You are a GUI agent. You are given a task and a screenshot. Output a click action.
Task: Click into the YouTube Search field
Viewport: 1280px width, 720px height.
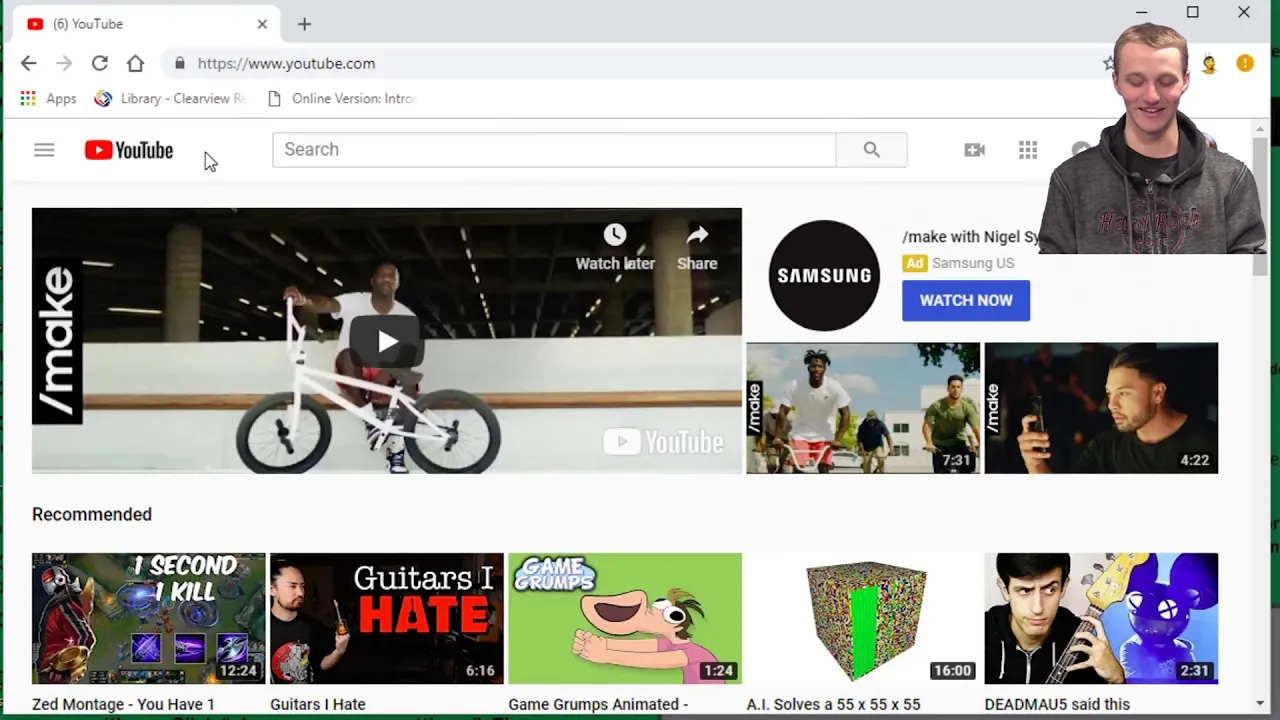pos(554,150)
